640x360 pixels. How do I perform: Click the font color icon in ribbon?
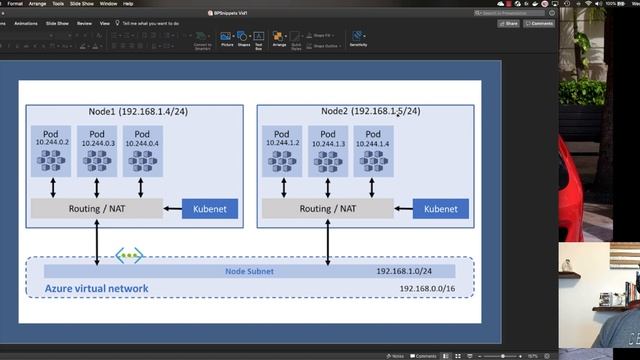click(96, 47)
